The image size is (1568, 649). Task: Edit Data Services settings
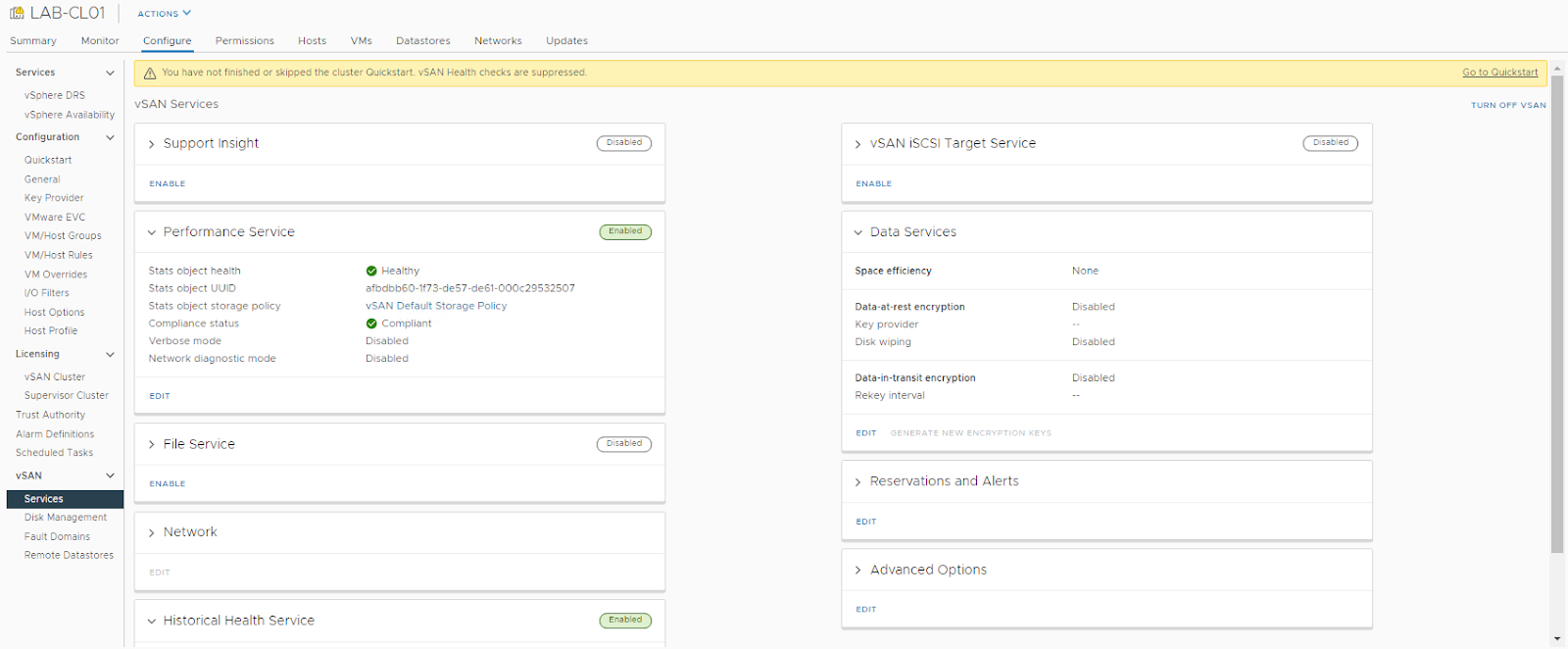866,432
